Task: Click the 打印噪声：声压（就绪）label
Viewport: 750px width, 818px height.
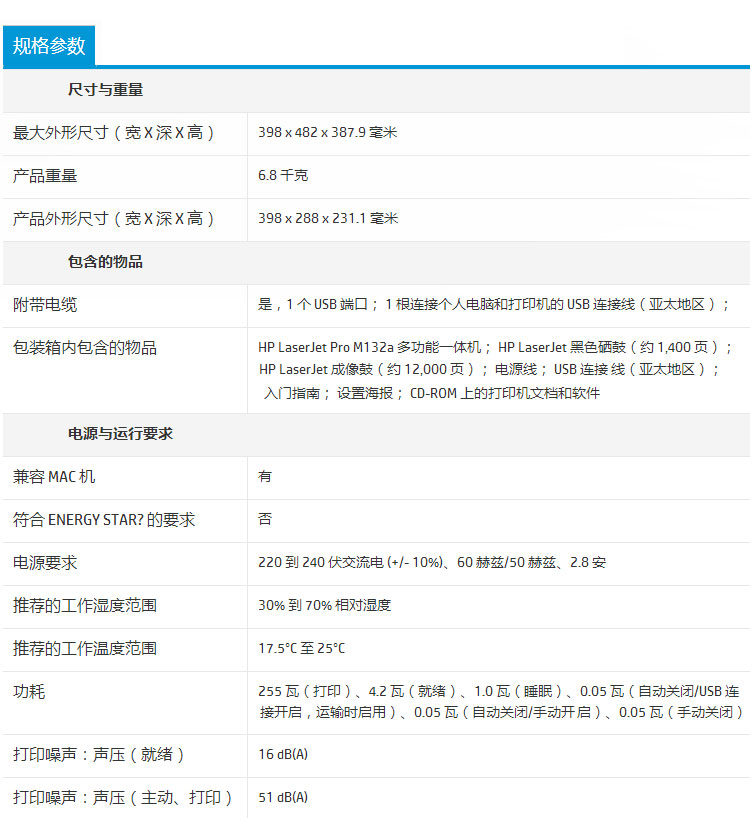Action: coord(99,754)
